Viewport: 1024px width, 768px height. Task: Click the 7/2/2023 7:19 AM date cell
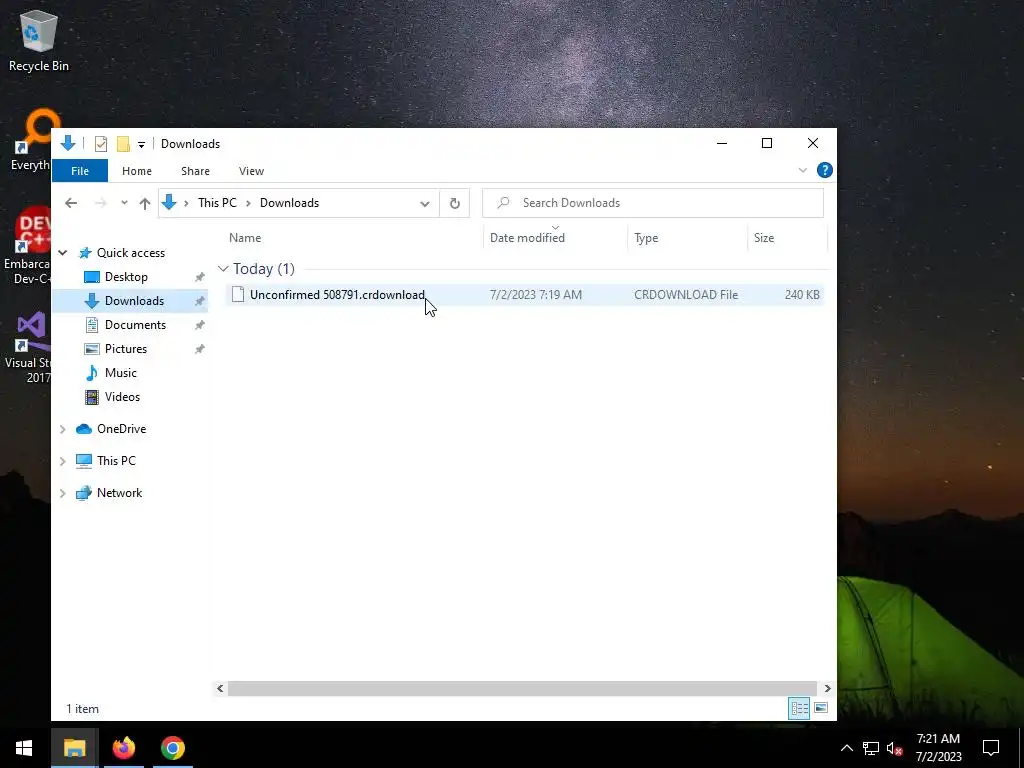(536, 295)
